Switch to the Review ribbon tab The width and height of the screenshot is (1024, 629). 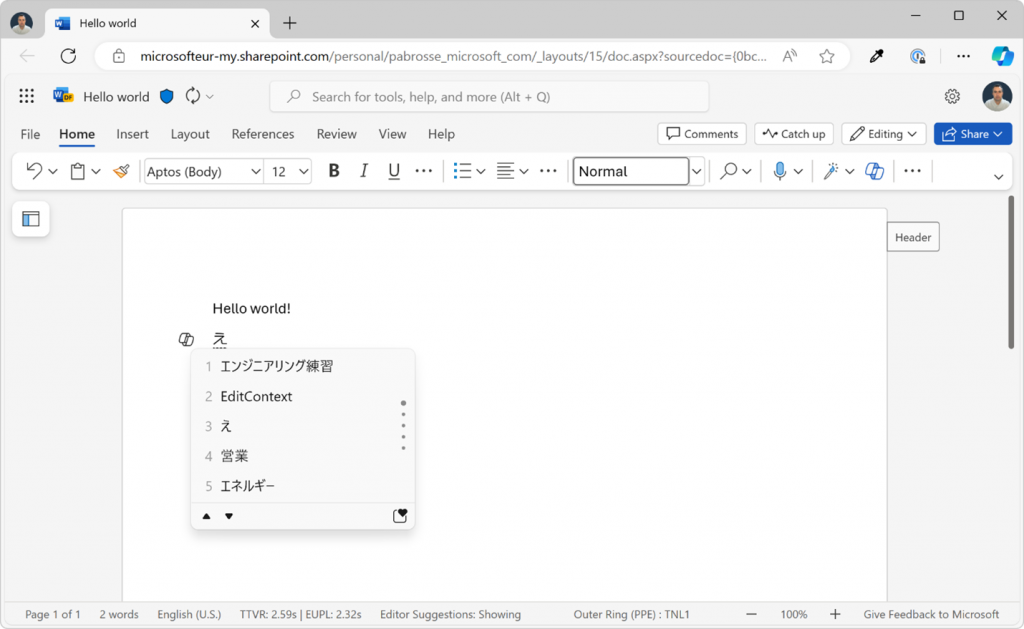(336, 133)
